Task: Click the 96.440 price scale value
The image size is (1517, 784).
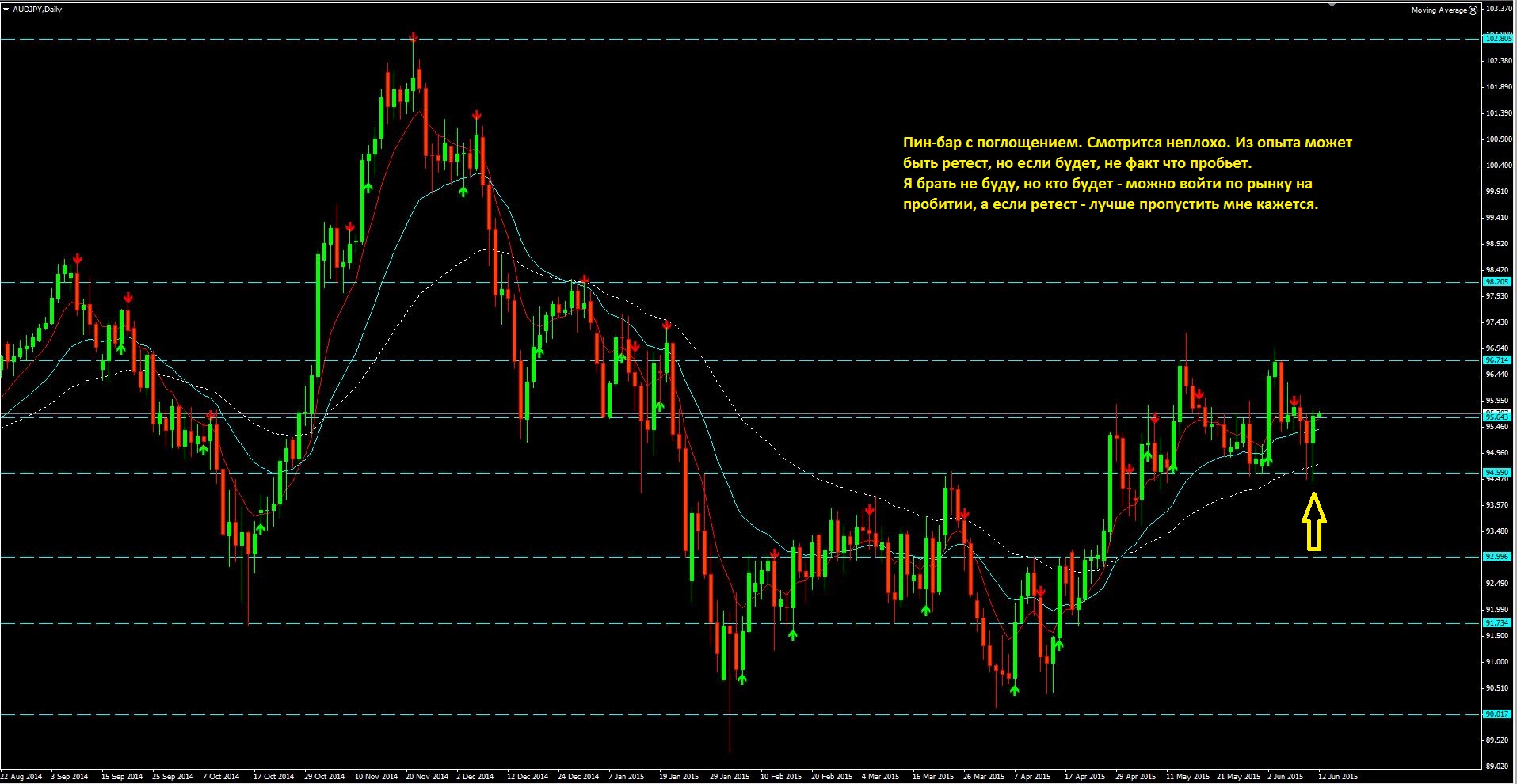Action: 1499,375
